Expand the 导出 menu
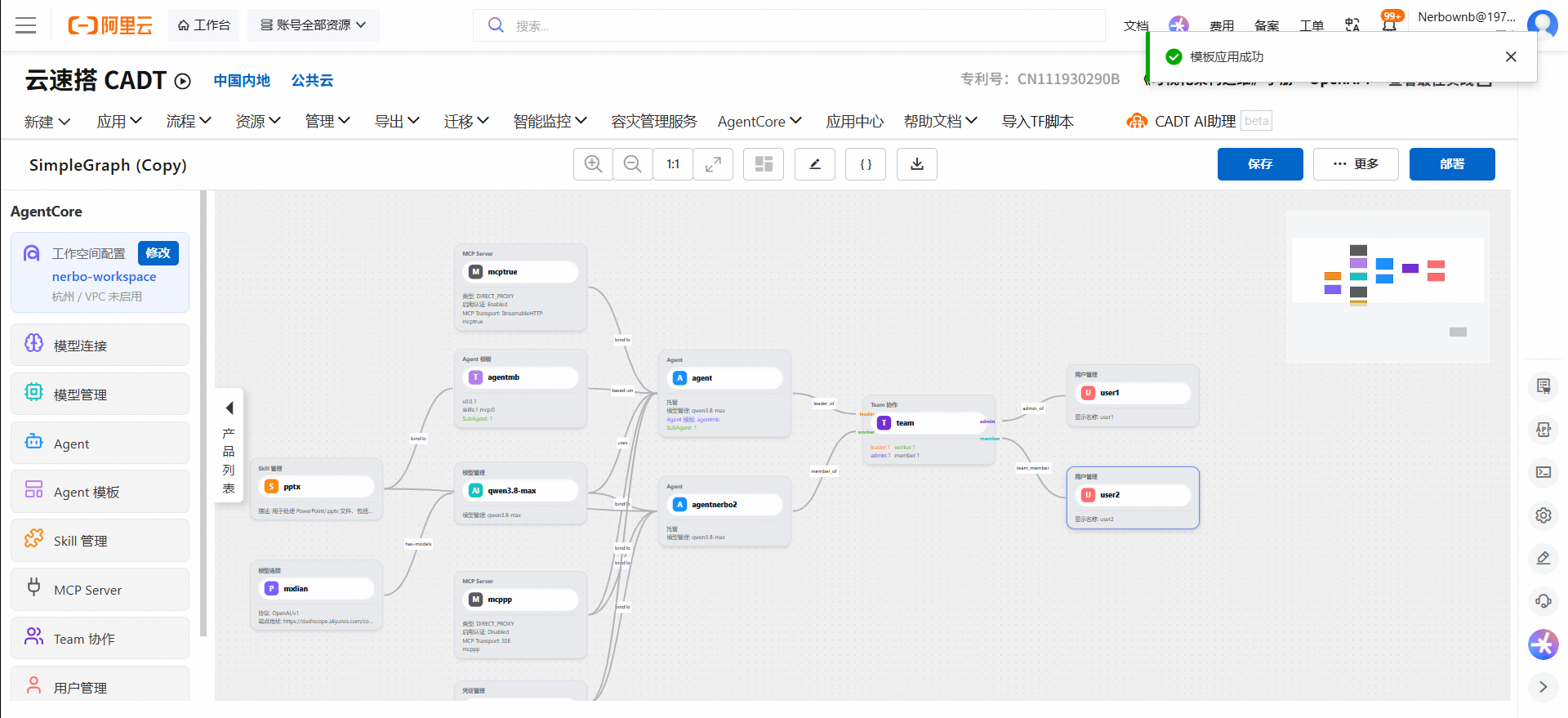The height and width of the screenshot is (718, 1568). click(x=397, y=122)
